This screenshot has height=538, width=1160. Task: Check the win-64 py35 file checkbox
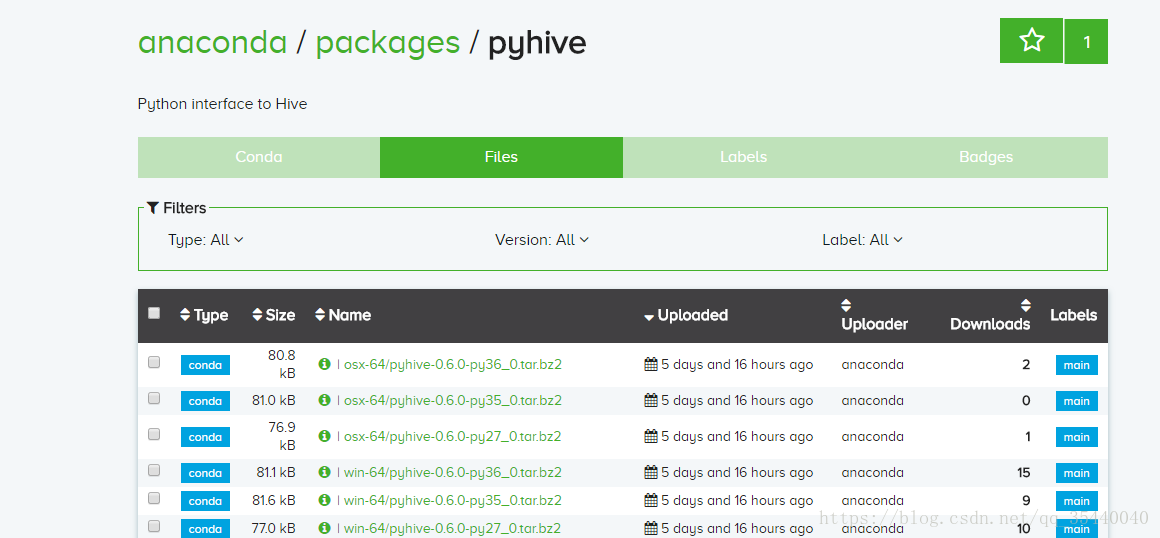(154, 498)
